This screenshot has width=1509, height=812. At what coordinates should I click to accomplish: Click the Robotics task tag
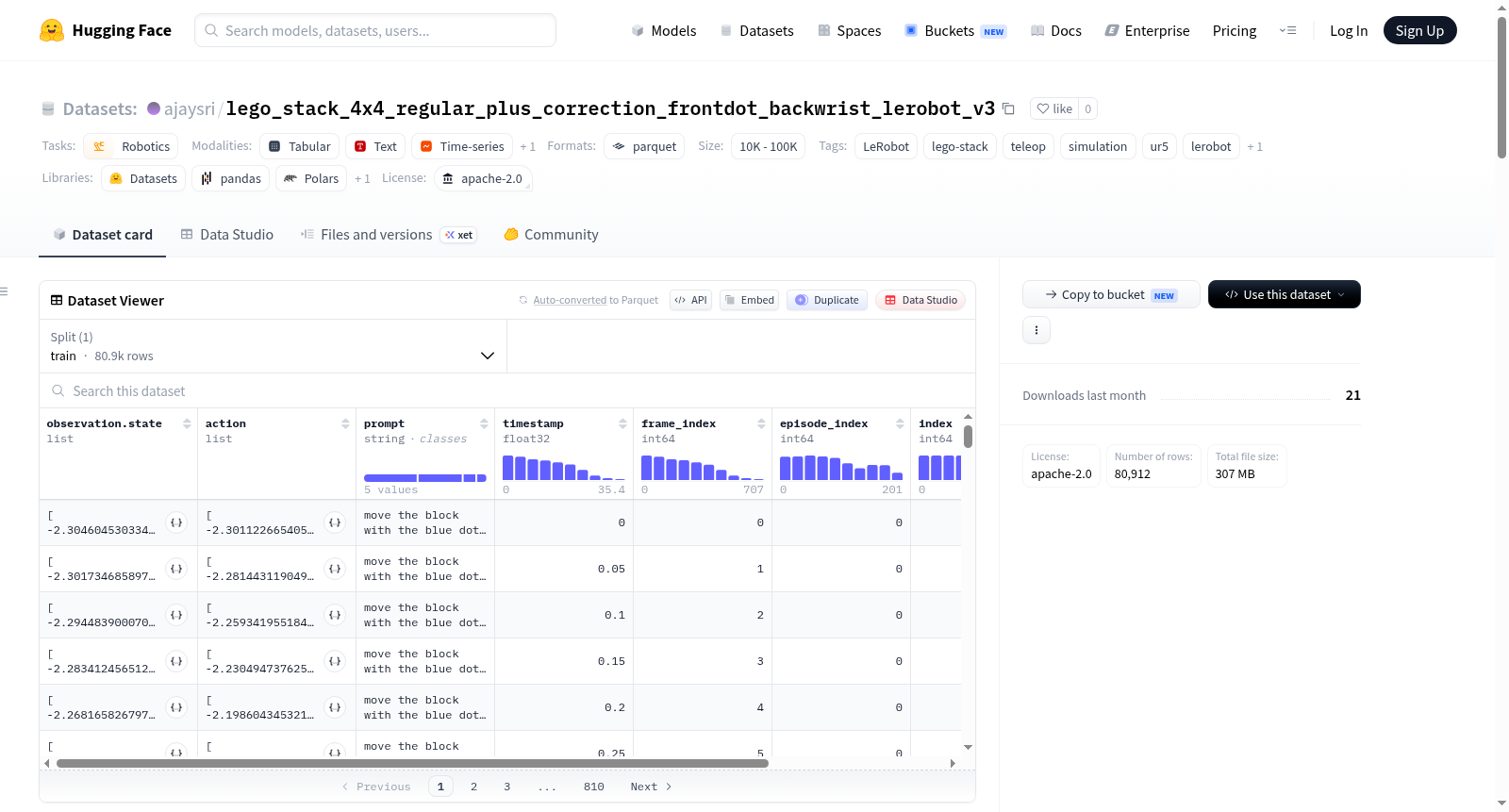(131, 146)
